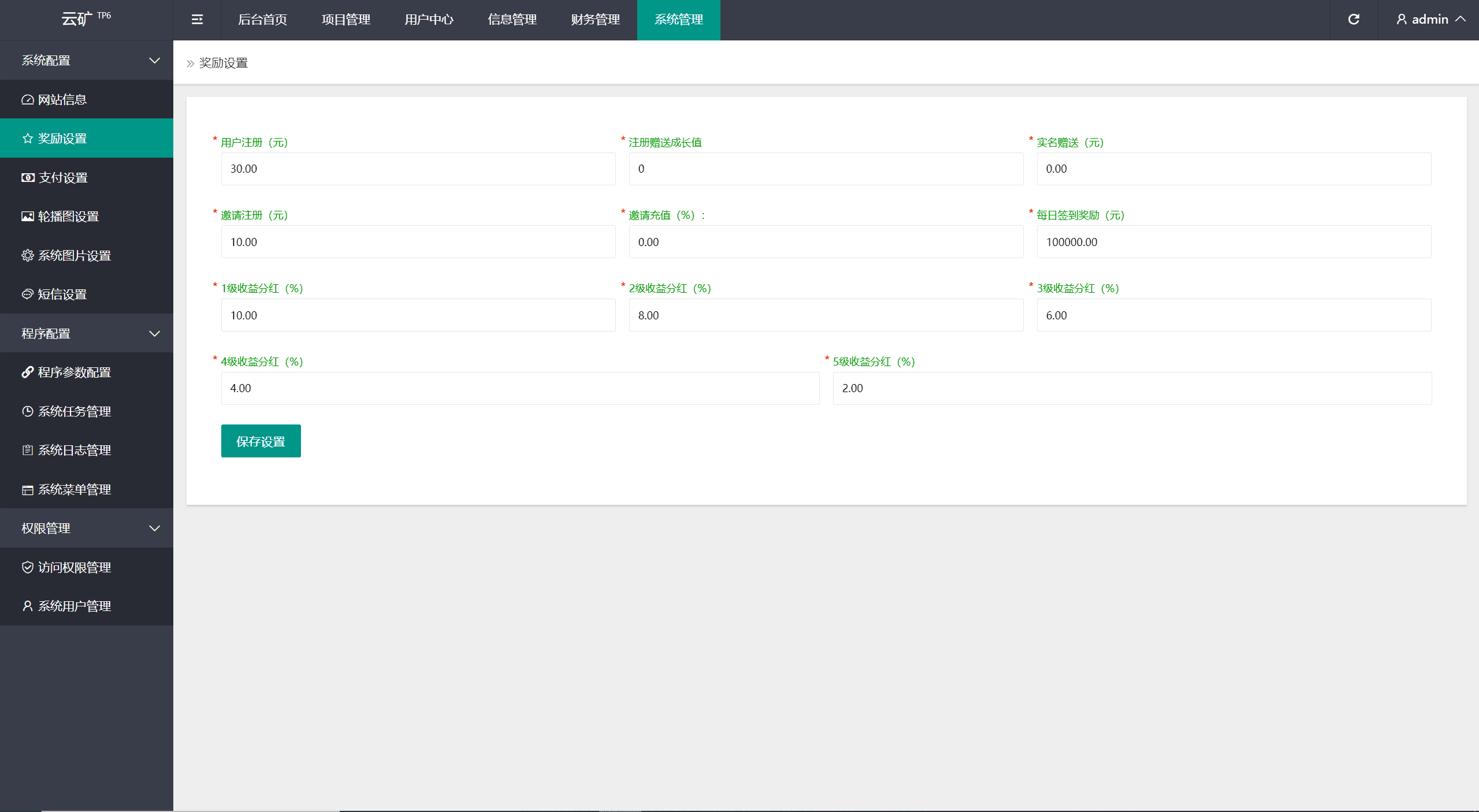The image size is (1479, 812).
Task: Collapse the 权限管理 sidebar group
Action: pos(87,528)
